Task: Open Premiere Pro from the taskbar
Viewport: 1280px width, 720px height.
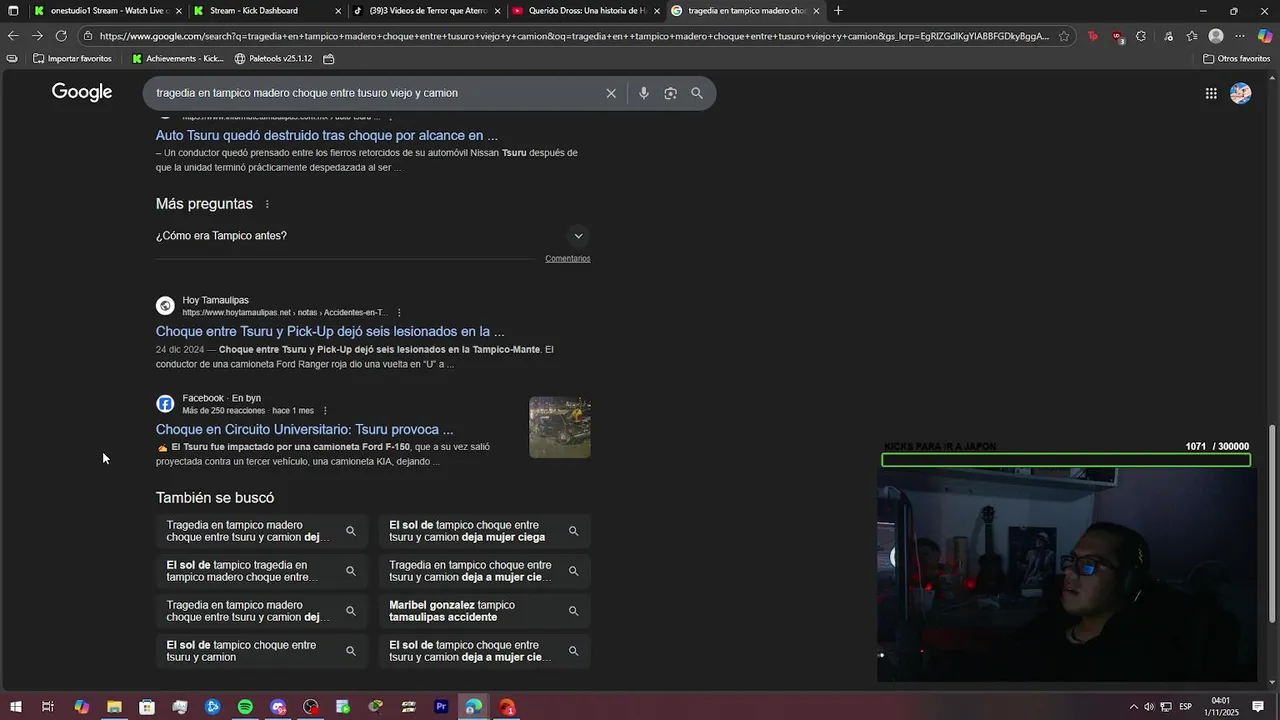Action: [441, 707]
